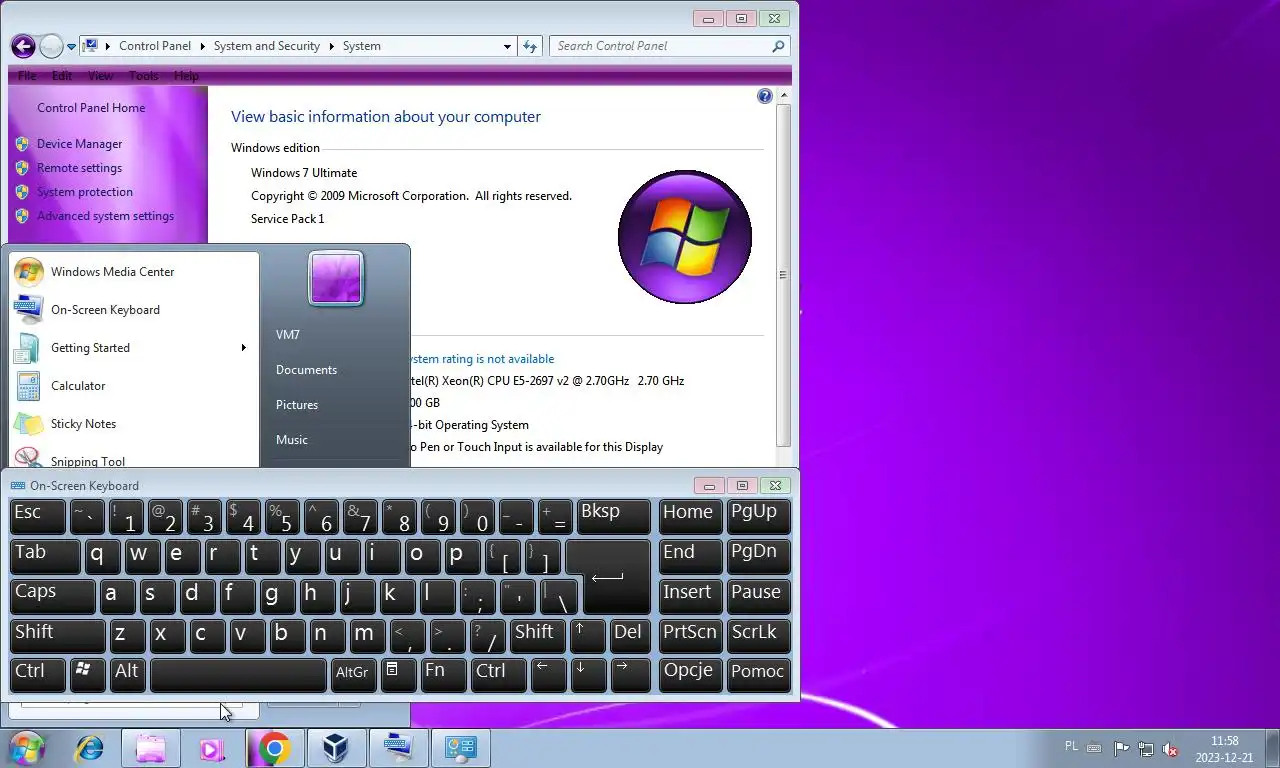The width and height of the screenshot is (1280, 768).
Task: Open the network tray icon
Action: coord(1146,748)
